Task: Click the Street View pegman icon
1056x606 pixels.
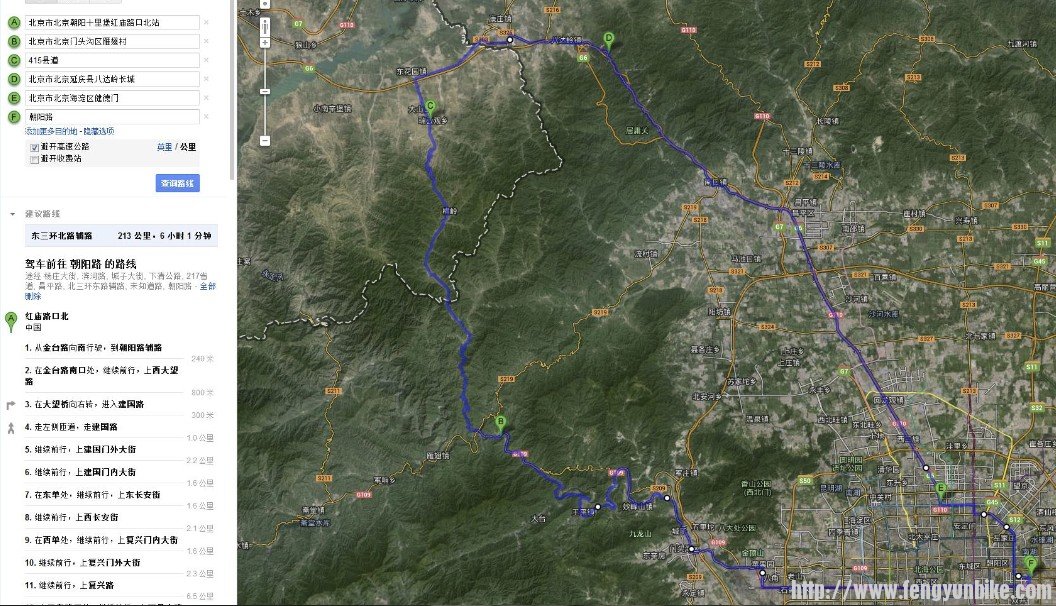Action: (x=265, y=27)
